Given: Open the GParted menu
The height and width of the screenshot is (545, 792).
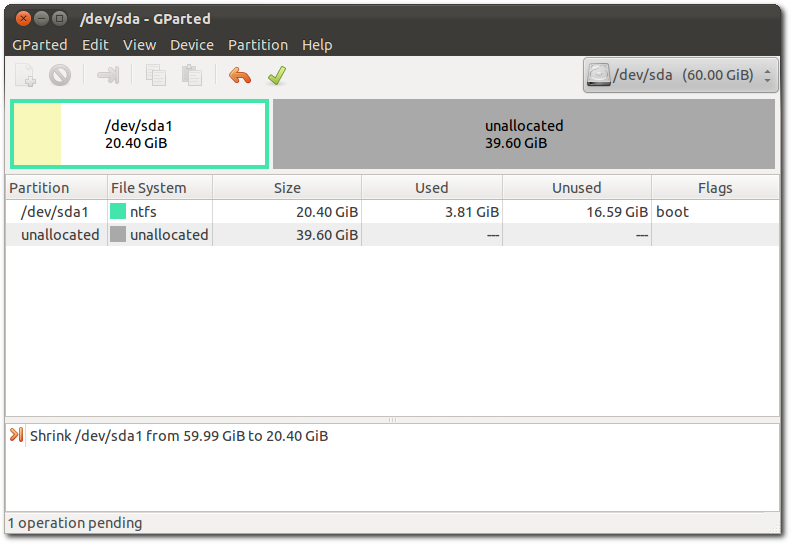Looking at the screenshot, I should (39, 45).
